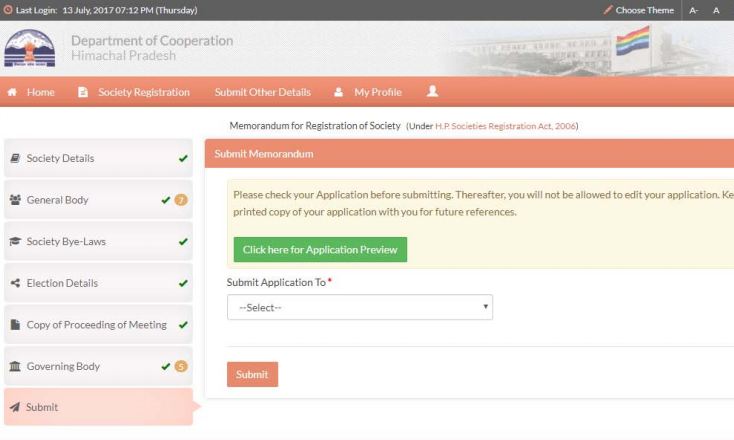
Task: Click the General Body green checkmark
Action: 165,200
